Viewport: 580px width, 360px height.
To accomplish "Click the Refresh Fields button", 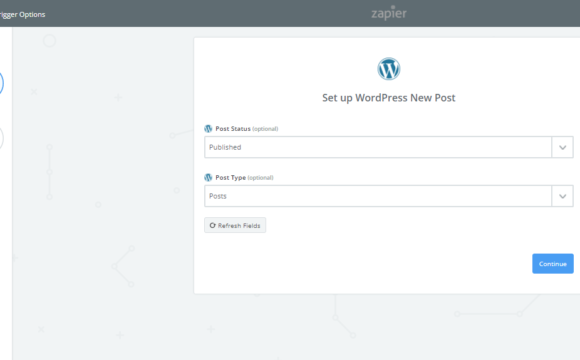I will point(235,225).
